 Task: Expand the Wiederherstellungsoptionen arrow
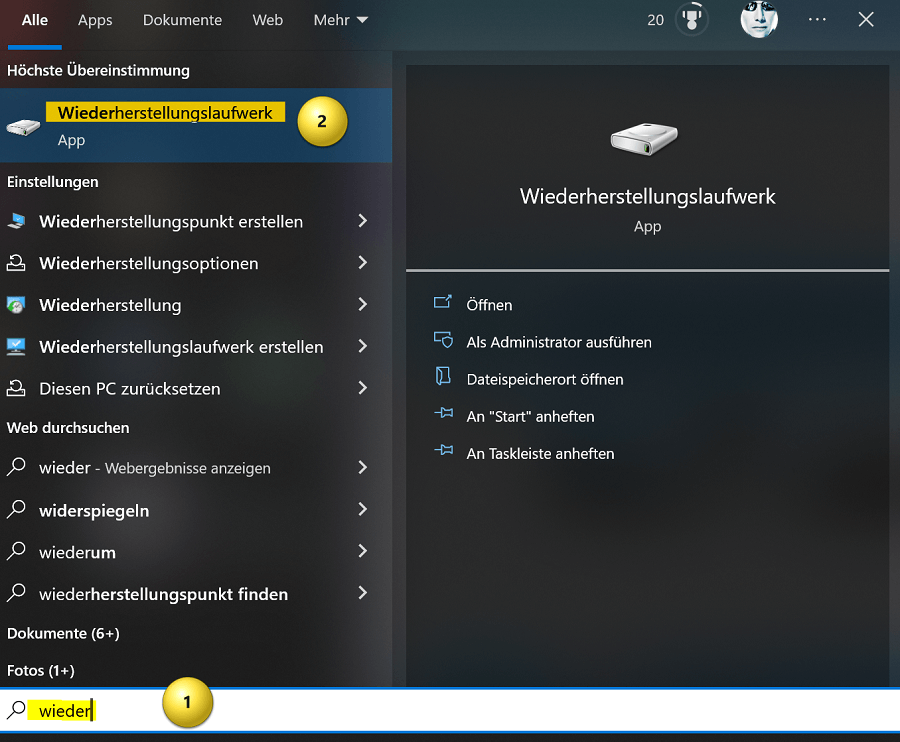click(x=362, y=263)
